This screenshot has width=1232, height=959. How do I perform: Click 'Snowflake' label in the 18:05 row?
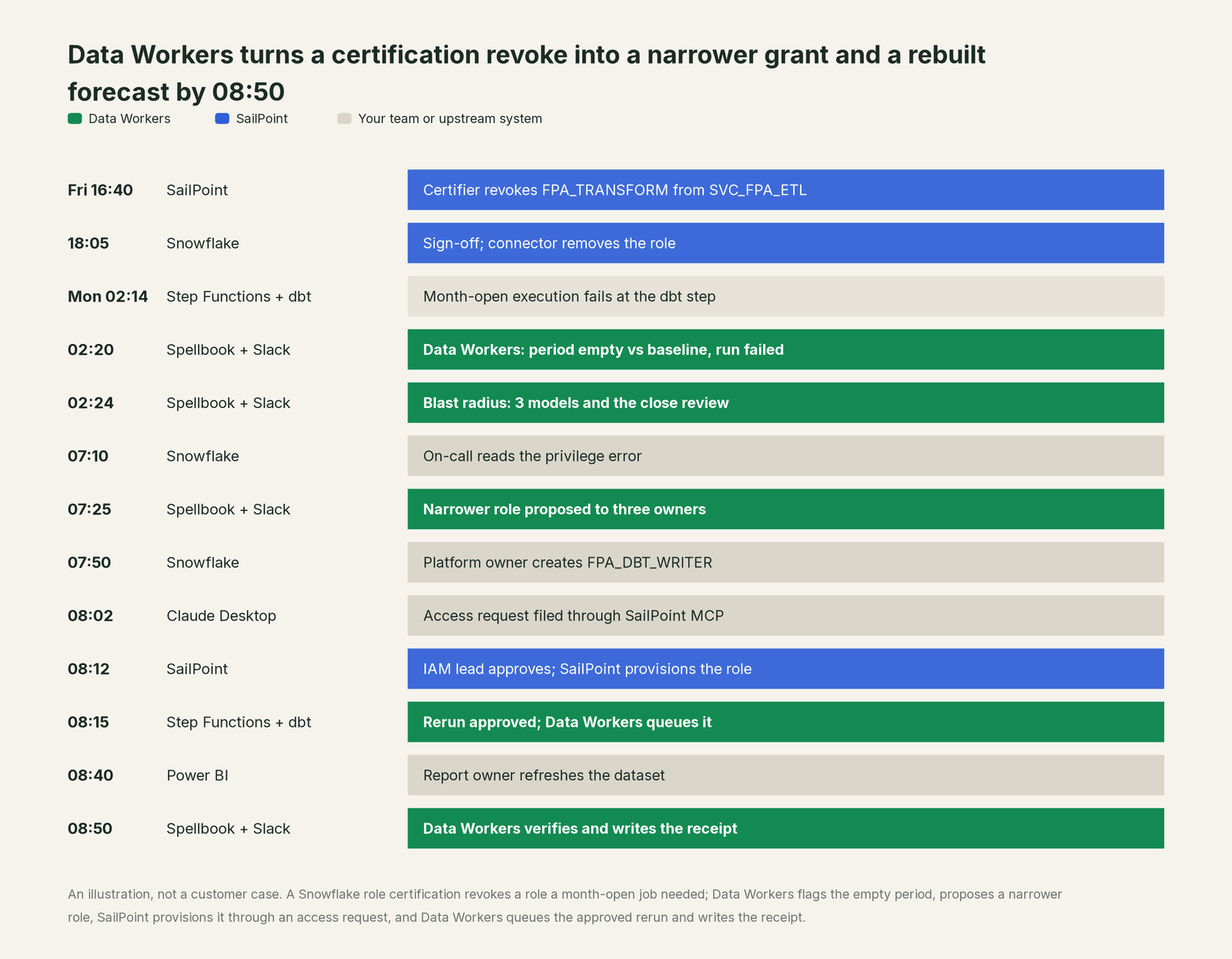coord(203,243)
